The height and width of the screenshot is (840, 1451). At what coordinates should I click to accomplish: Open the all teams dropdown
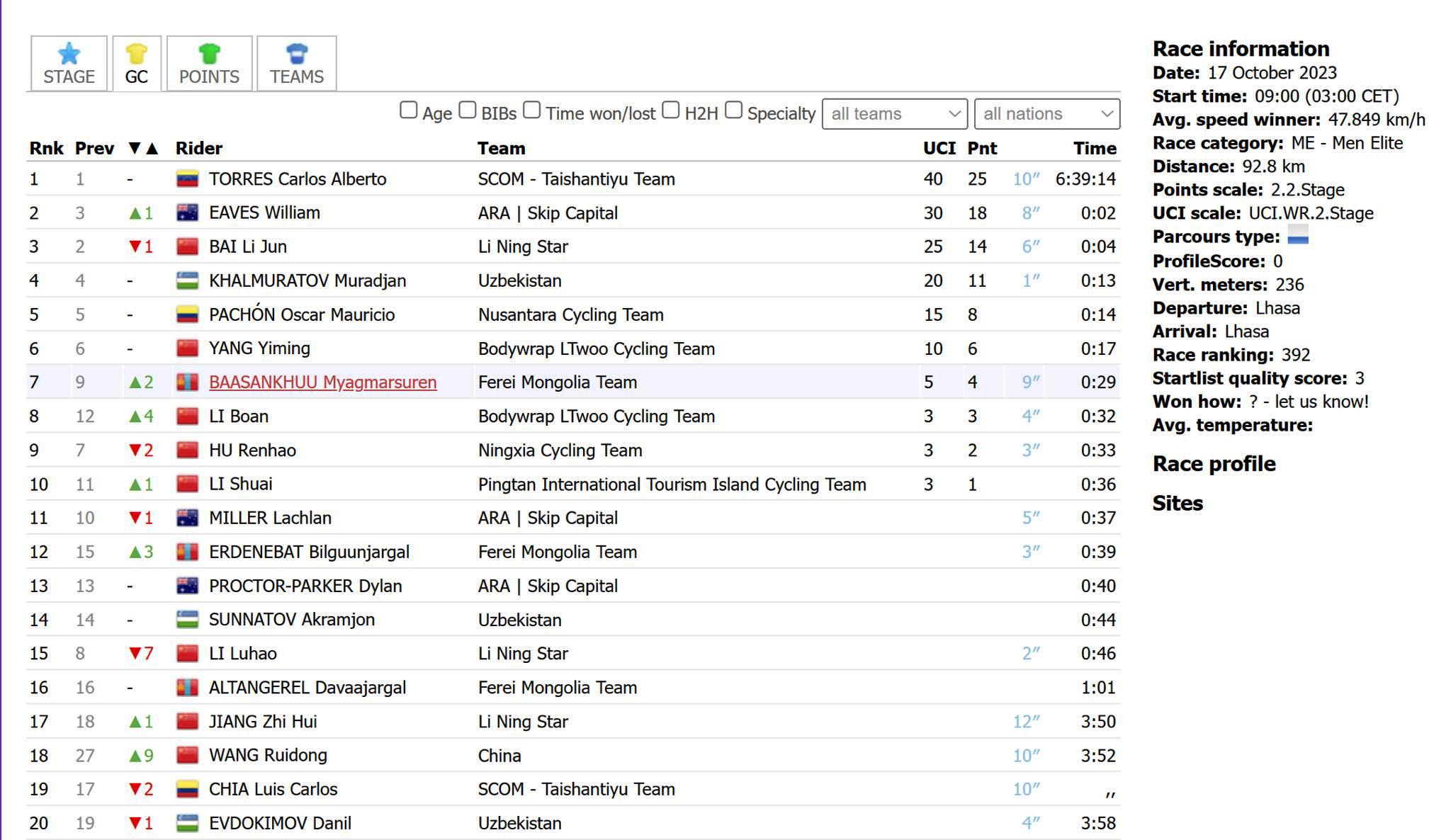[894, 114]
